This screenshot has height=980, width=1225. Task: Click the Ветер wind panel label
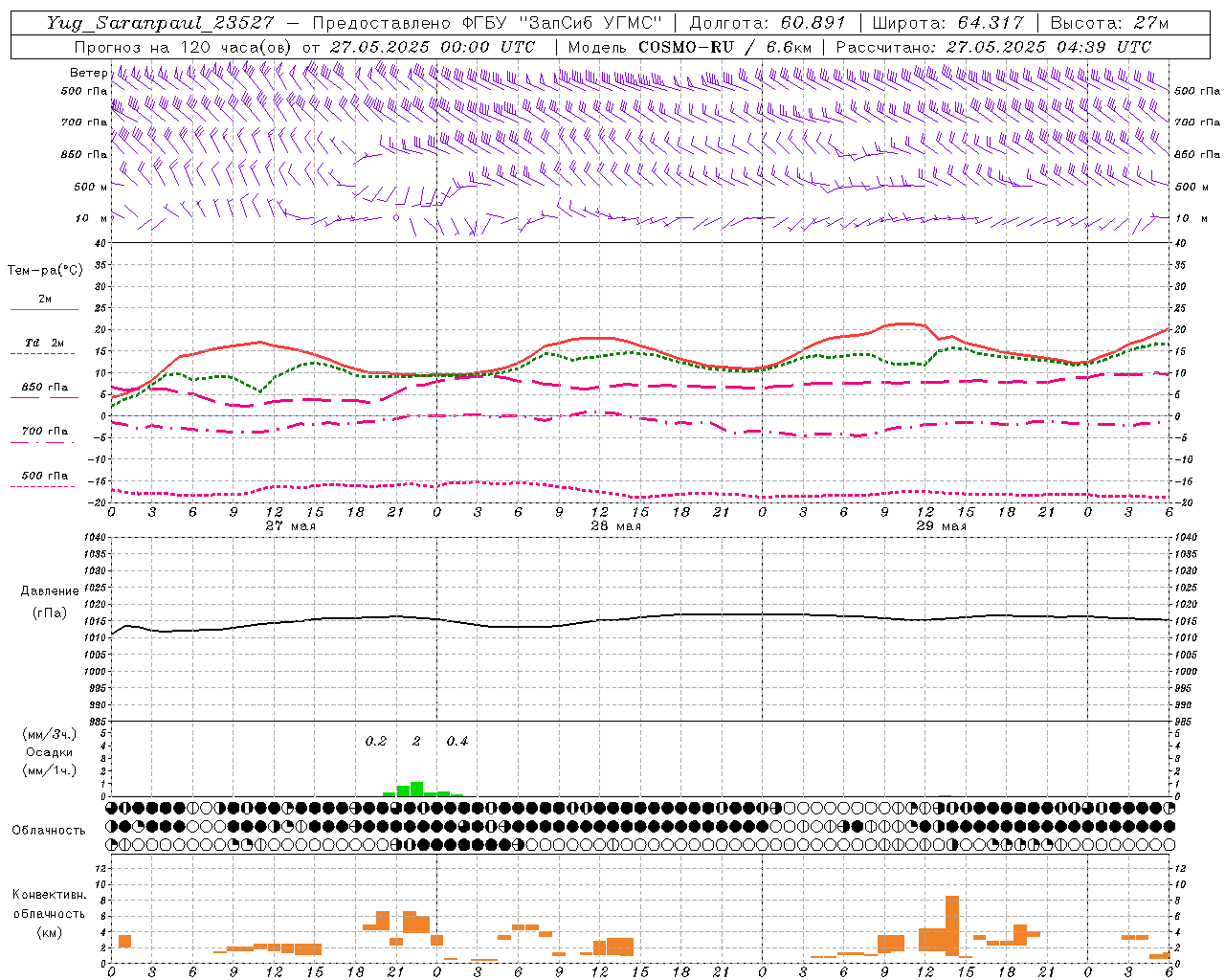click(x=88, y=73)
